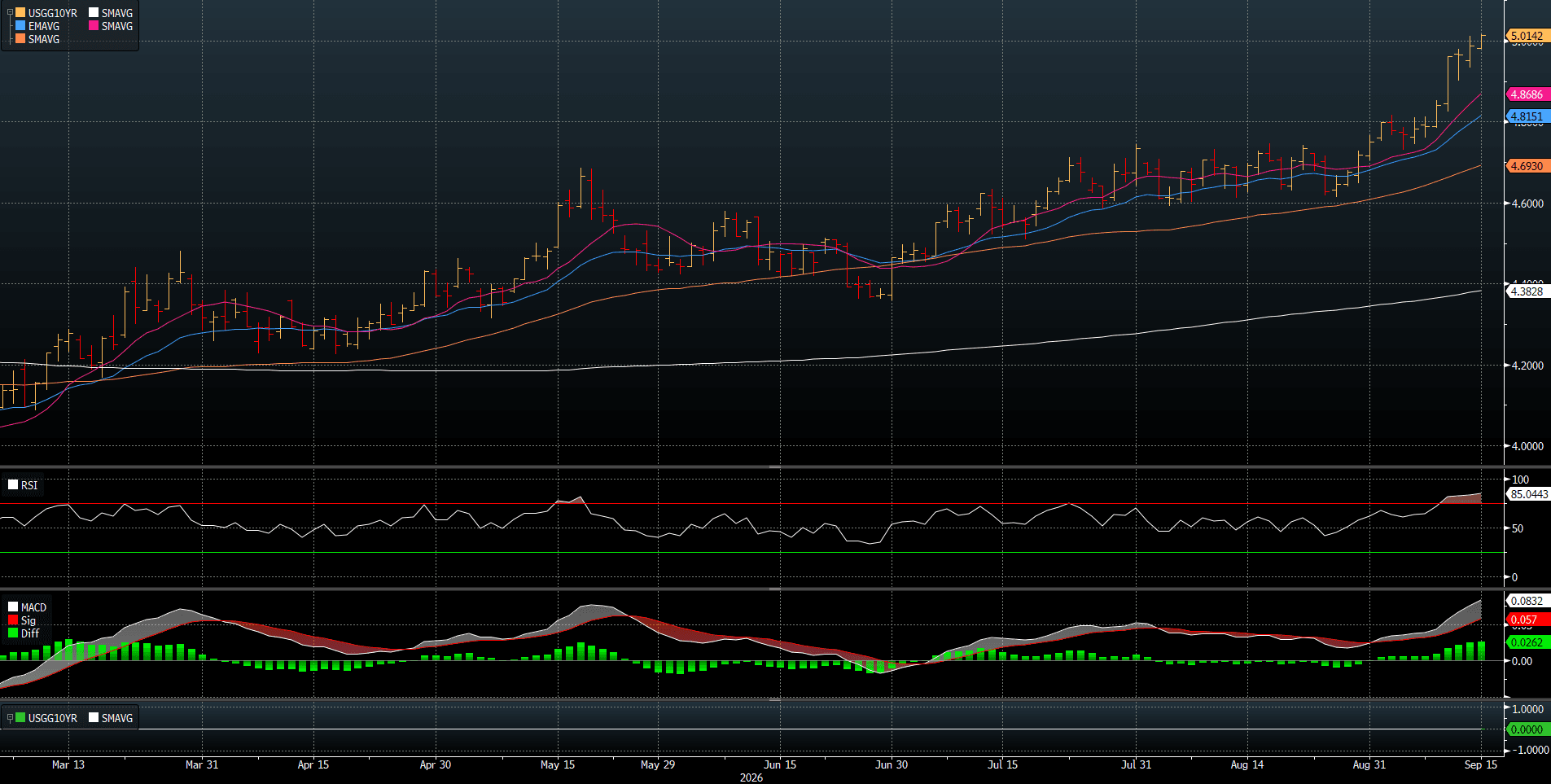The width and height of the screenshot is (1551, 784).
Task: Collapse the top price legend tree
Action: click(x=10, y=13)
